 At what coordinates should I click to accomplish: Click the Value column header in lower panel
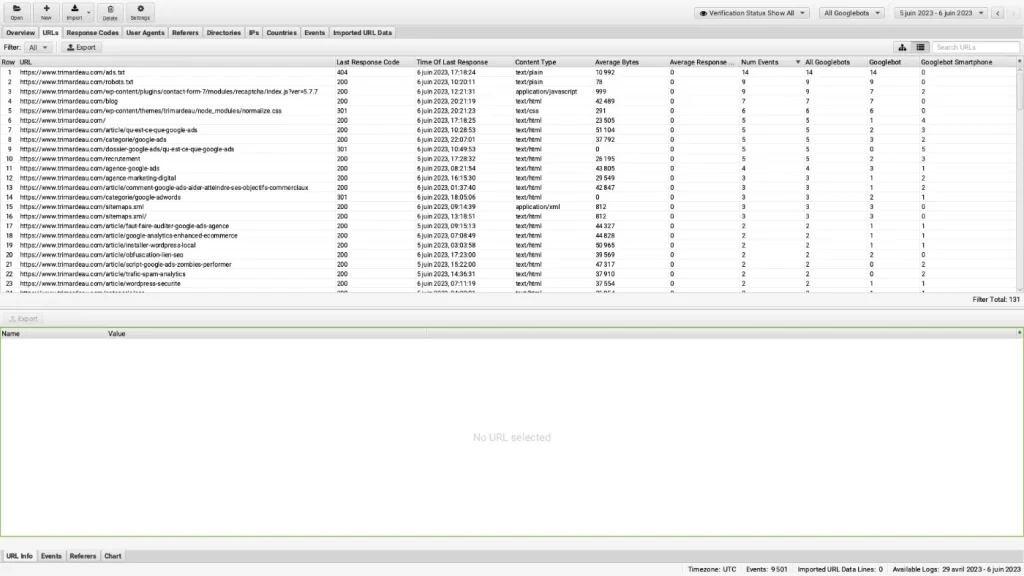(x=266, y=334)
